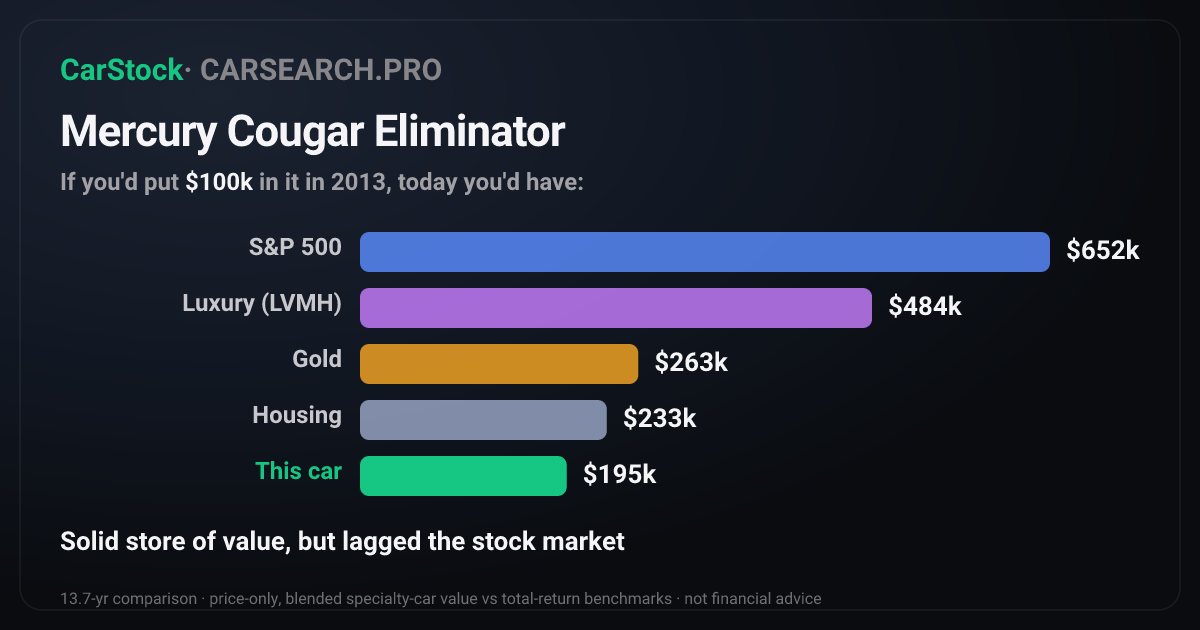Click the orange Gold bar
Screen dimensions: 1200x630
pos(499,364)
